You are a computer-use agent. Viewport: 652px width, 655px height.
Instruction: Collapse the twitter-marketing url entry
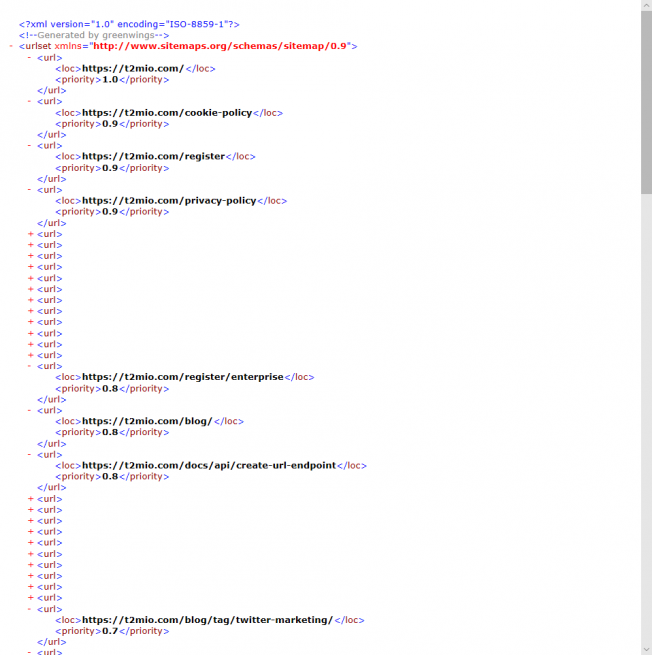29,609
